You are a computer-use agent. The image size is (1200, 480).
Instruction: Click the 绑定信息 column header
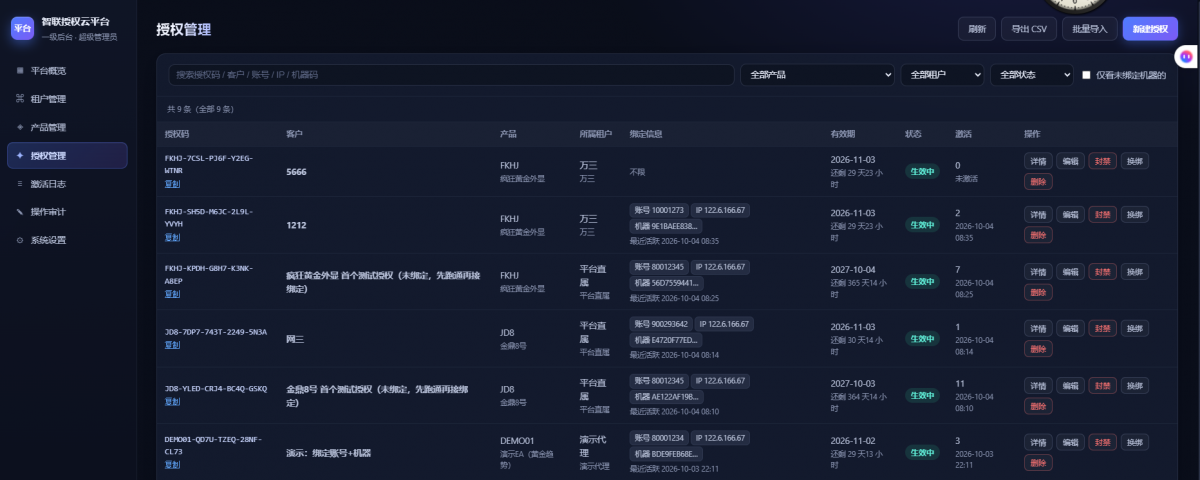pos(646,134)
